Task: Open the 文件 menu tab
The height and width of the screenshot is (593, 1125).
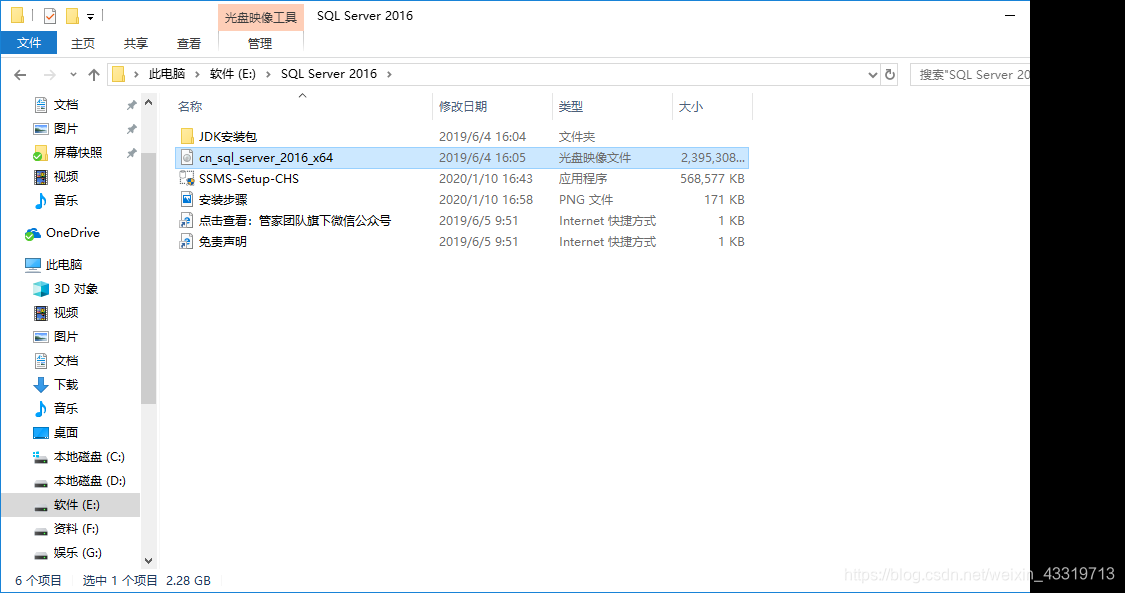Action: click(x=29, y=43)
